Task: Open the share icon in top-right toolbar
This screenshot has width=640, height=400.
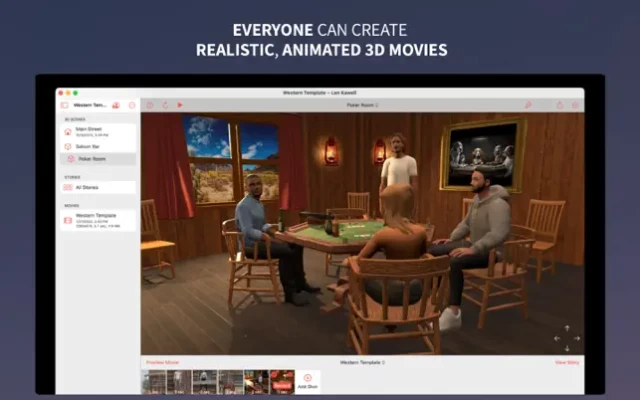Action: tap(559, 105)
